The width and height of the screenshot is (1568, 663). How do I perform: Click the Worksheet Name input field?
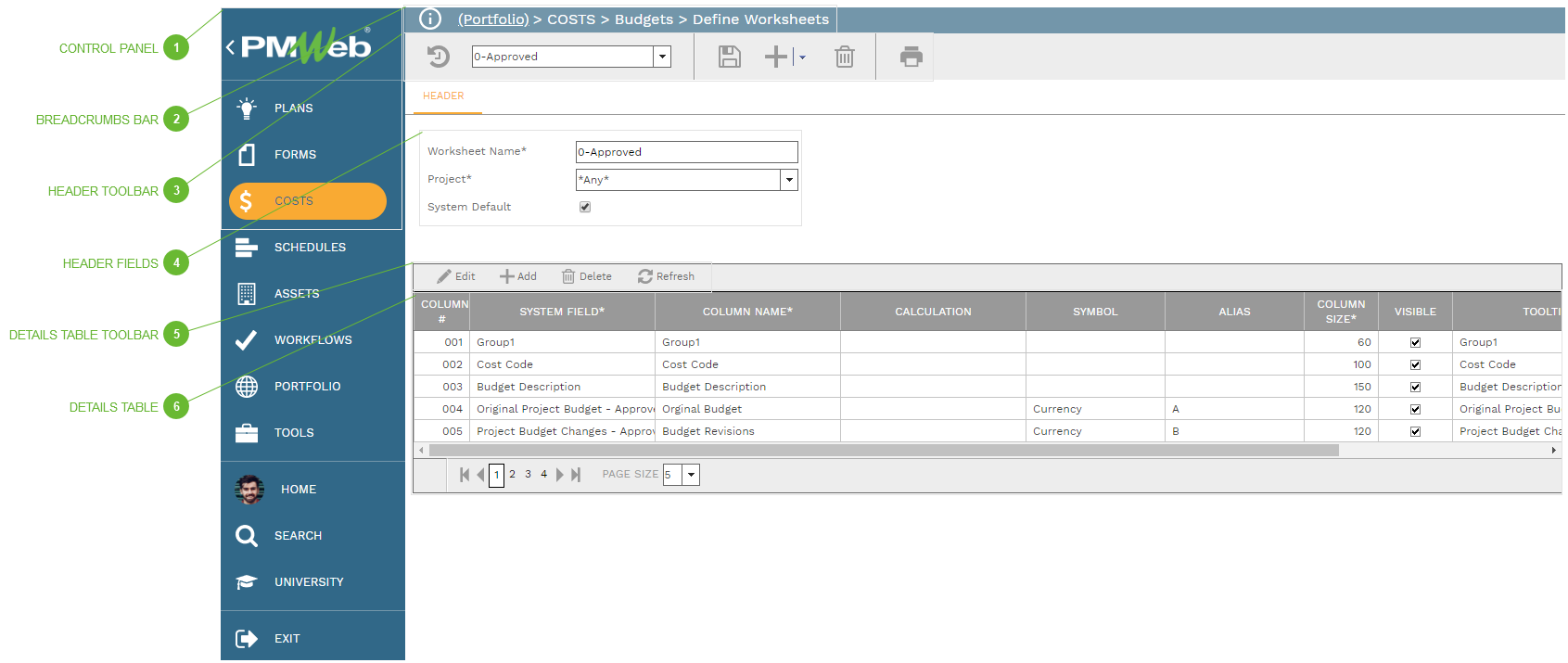(x=686, y=152)
